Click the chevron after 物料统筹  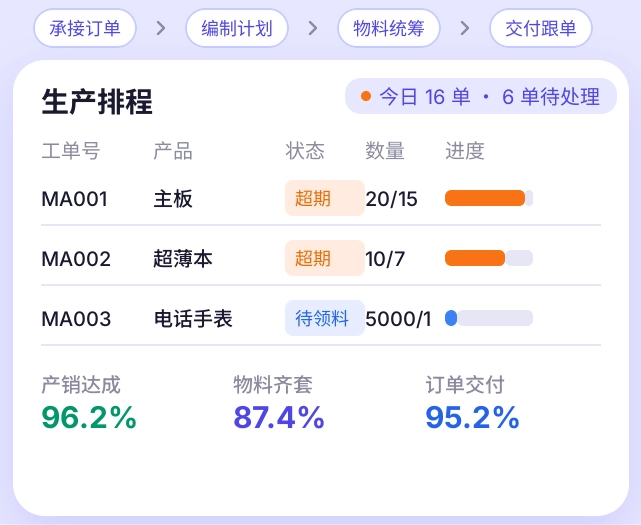point(465,28)
